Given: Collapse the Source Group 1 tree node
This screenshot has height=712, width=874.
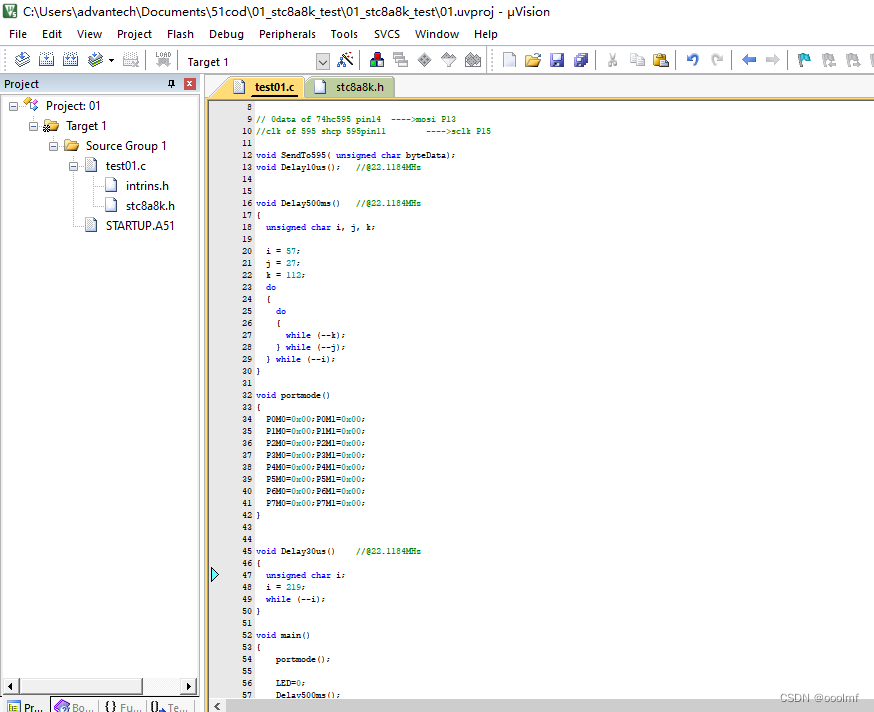Looking at the screenshot, I should click(x=53, y=145).
